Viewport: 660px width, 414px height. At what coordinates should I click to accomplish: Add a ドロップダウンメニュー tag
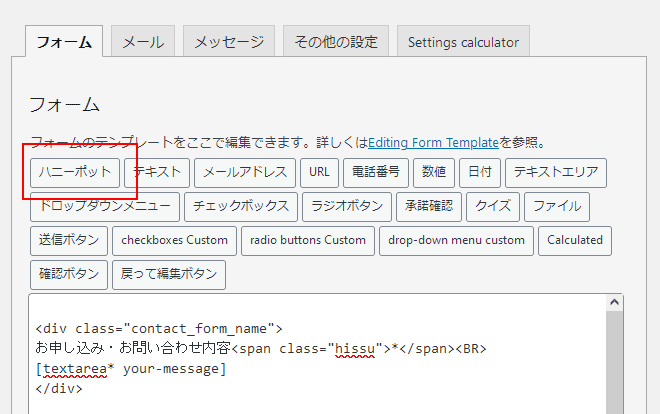tap(105, 207)
